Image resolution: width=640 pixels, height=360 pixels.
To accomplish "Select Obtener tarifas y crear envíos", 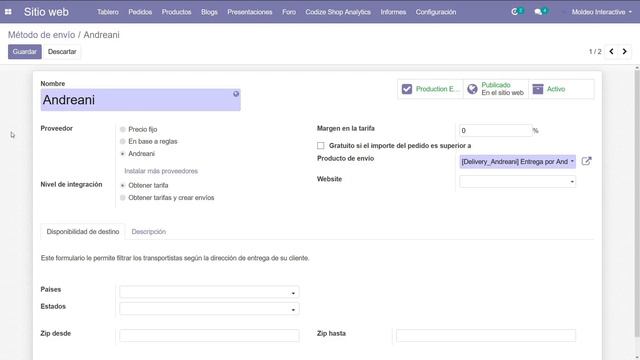I will 122,198.
